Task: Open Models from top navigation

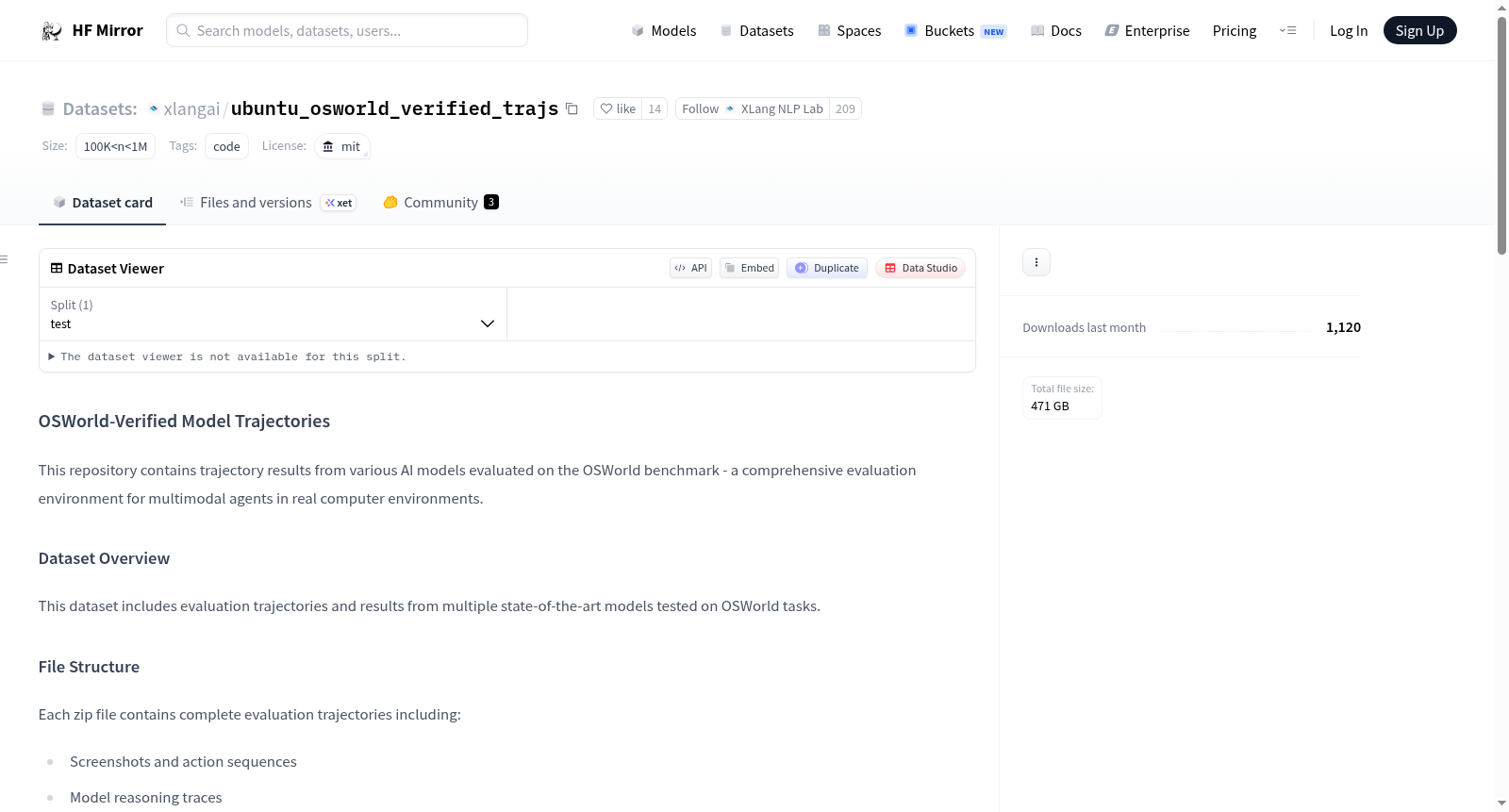Action: tap(664, 30)
